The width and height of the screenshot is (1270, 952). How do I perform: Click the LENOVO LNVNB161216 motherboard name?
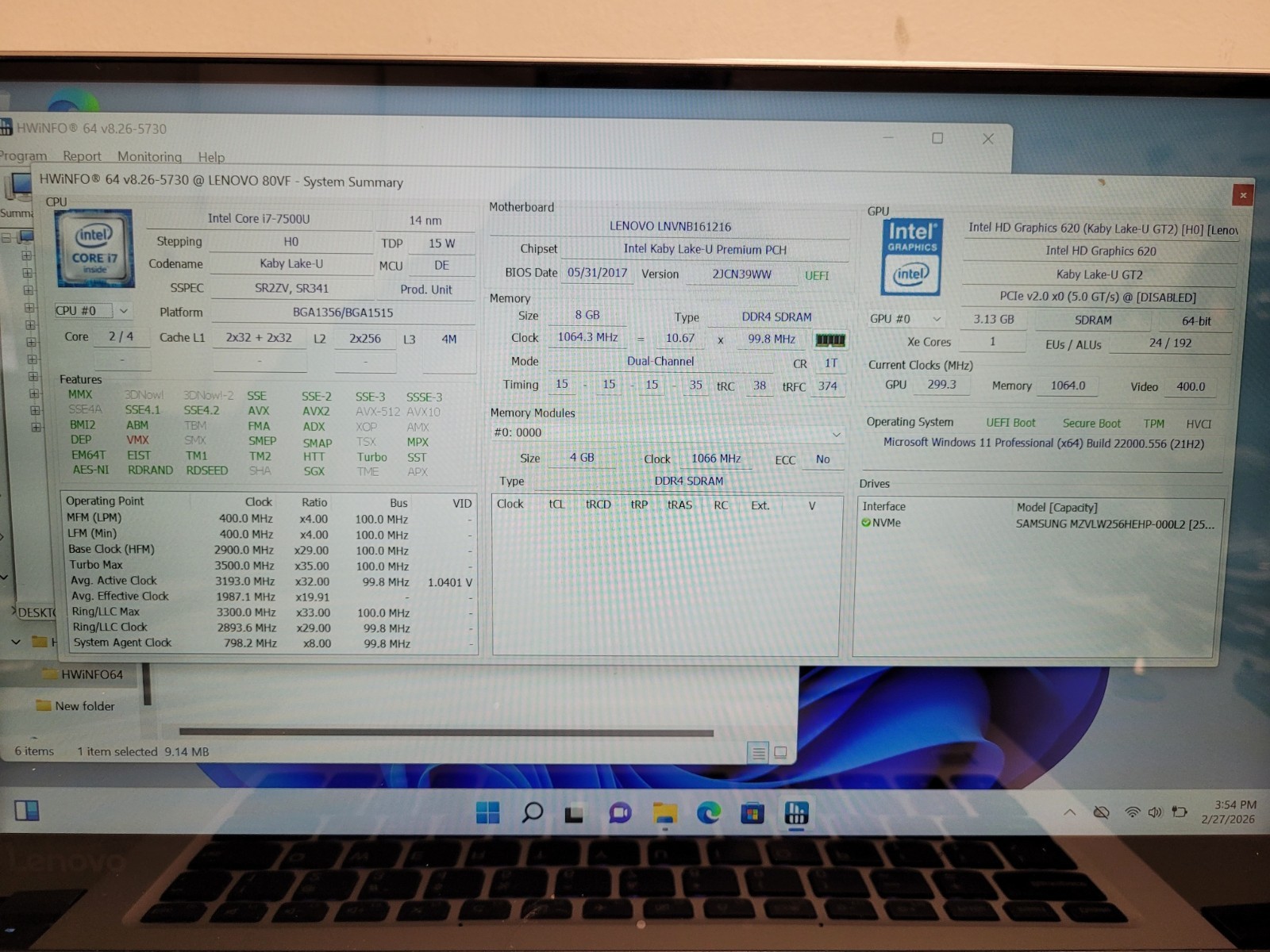pos(670,227)
